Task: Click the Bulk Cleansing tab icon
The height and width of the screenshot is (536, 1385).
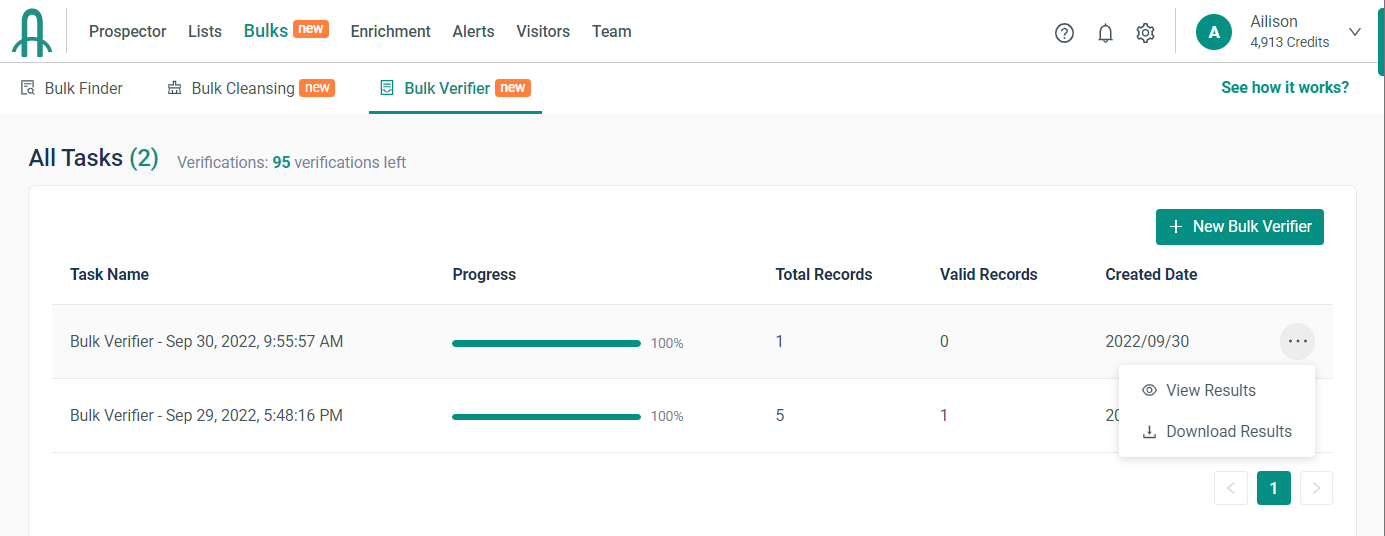Action: click(x=175, y=88)
